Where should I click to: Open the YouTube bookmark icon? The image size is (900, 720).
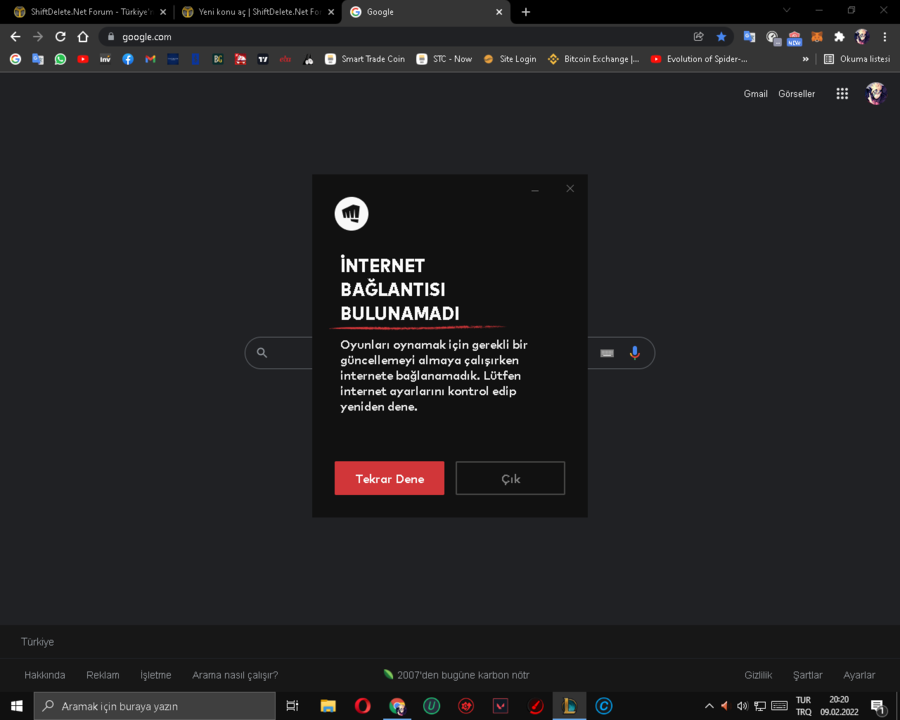pos(83,59)
